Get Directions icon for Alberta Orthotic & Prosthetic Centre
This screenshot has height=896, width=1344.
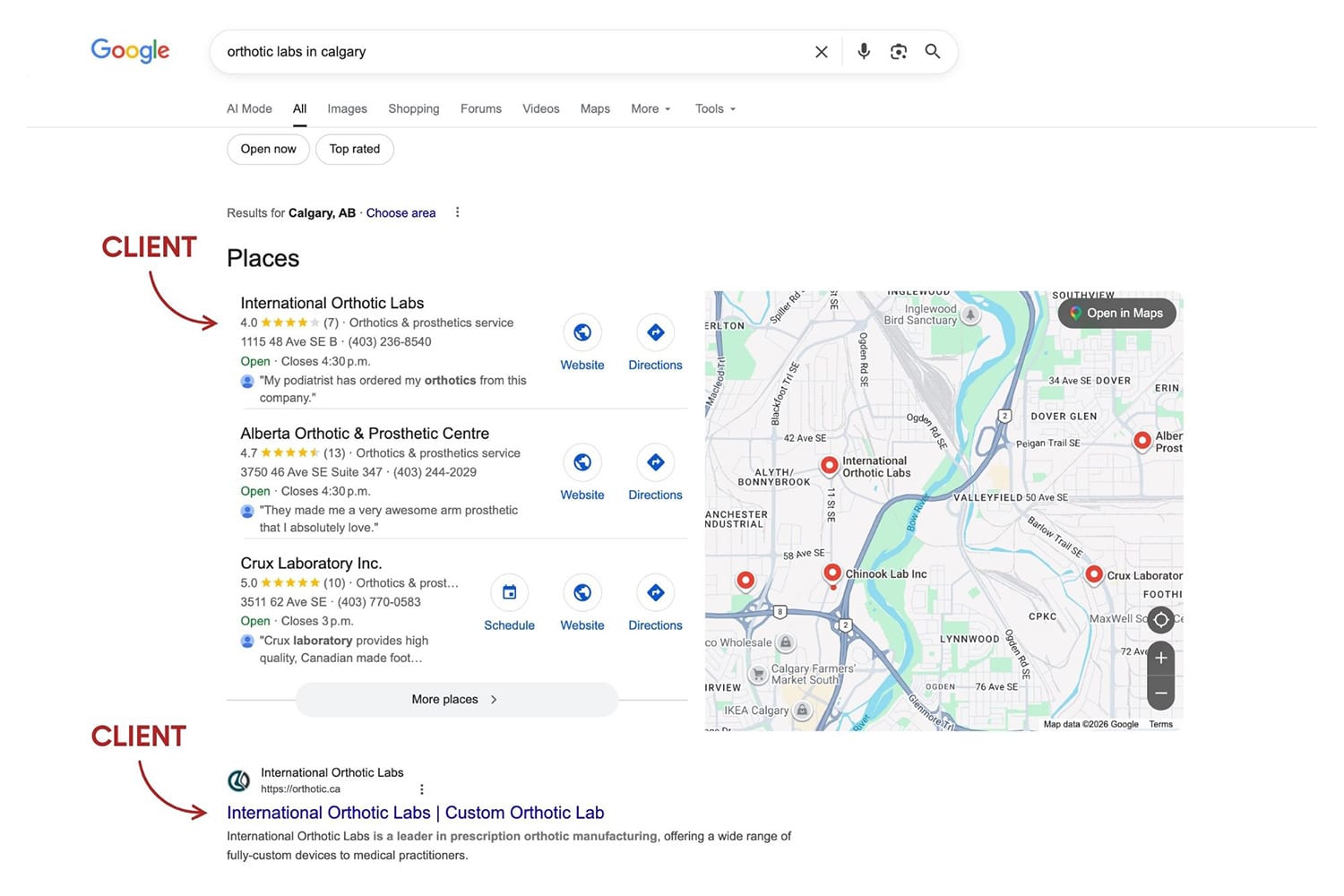point(656,462)
